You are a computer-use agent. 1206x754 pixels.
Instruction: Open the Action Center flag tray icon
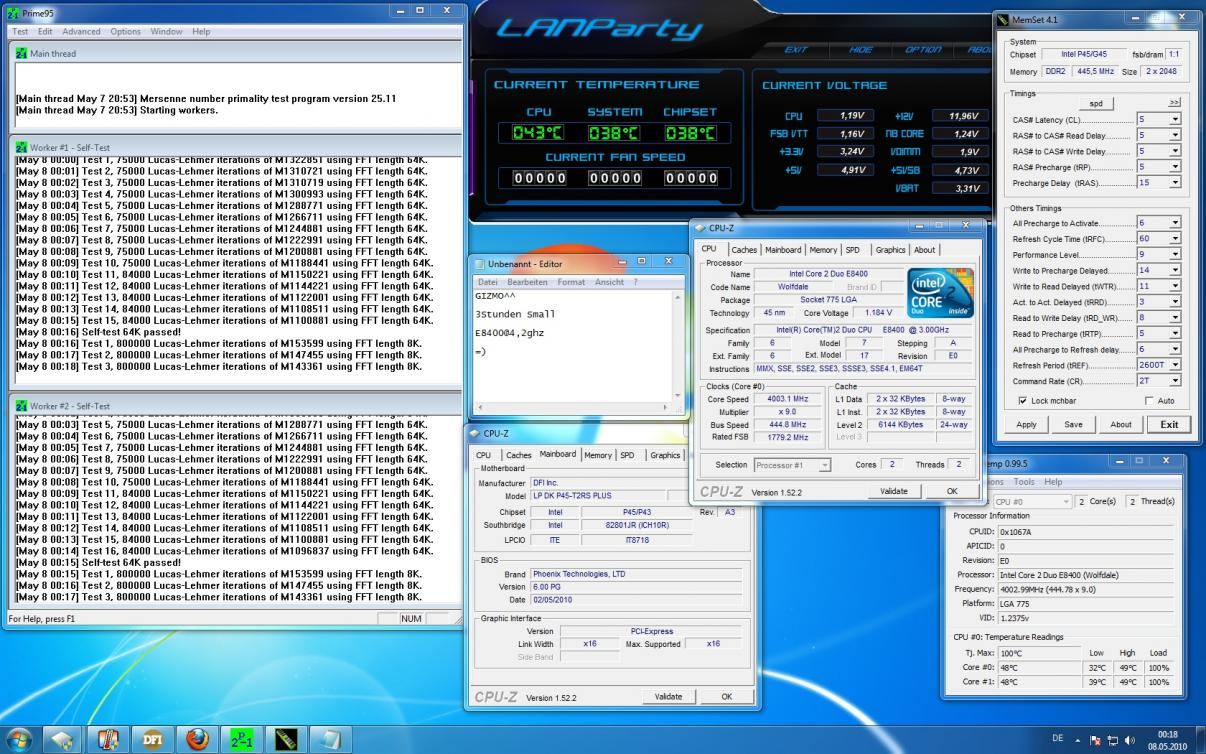click(x=1095, y=740)
